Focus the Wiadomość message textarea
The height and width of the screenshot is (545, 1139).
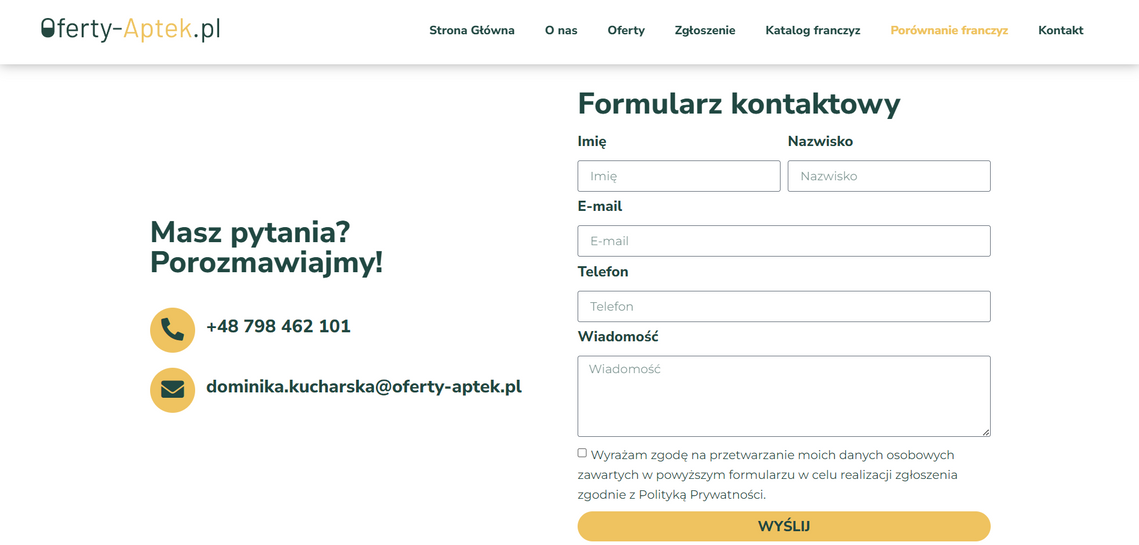[783, 396]
